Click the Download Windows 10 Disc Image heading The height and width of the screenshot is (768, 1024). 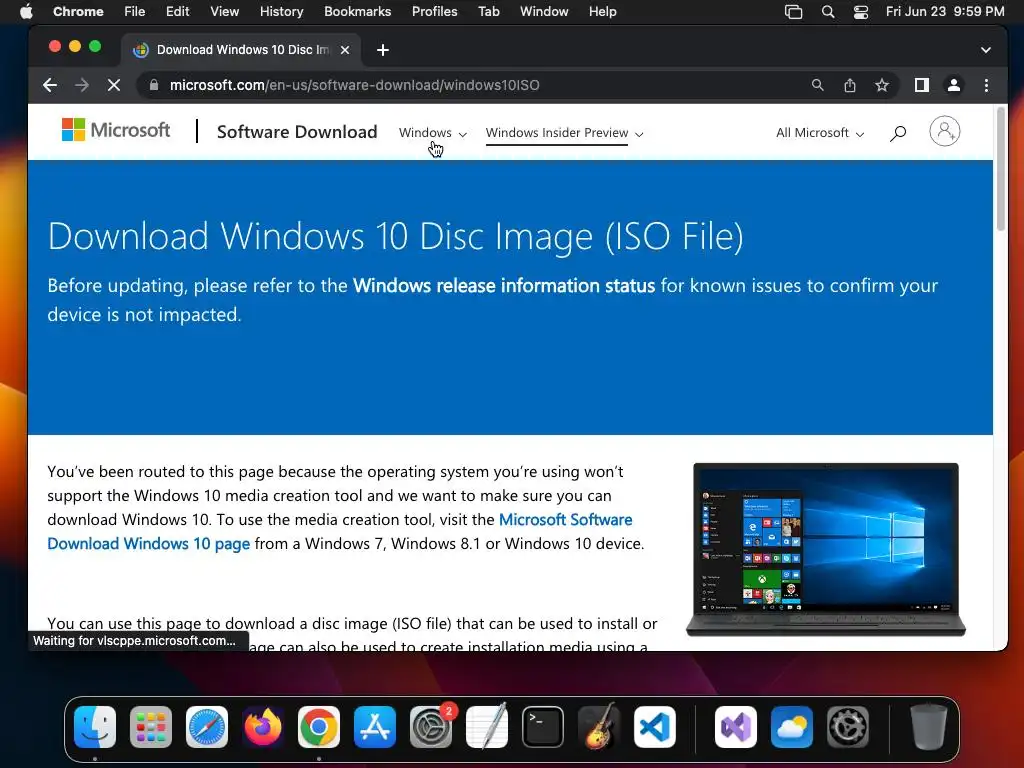tap(396, 236)
